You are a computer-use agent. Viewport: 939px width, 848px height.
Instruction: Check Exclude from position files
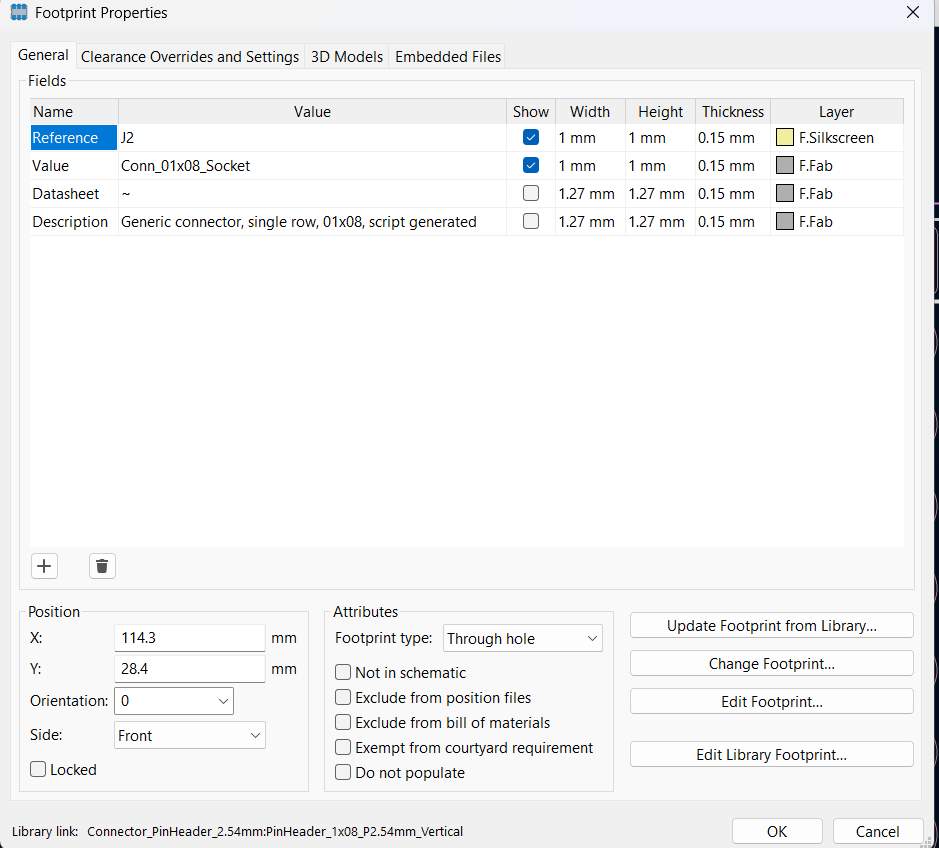coord(343,697)
